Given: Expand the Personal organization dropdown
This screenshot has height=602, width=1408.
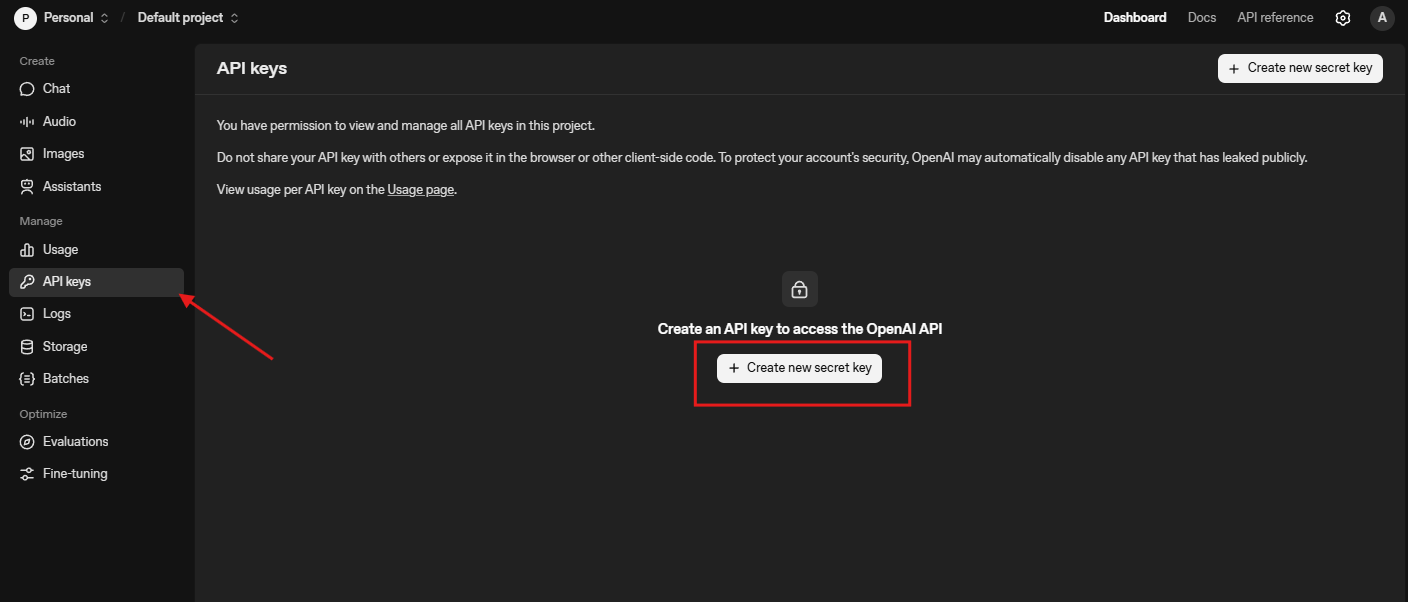Looking at the screenshot, I should pyautogui.click(x=62, y=18).
